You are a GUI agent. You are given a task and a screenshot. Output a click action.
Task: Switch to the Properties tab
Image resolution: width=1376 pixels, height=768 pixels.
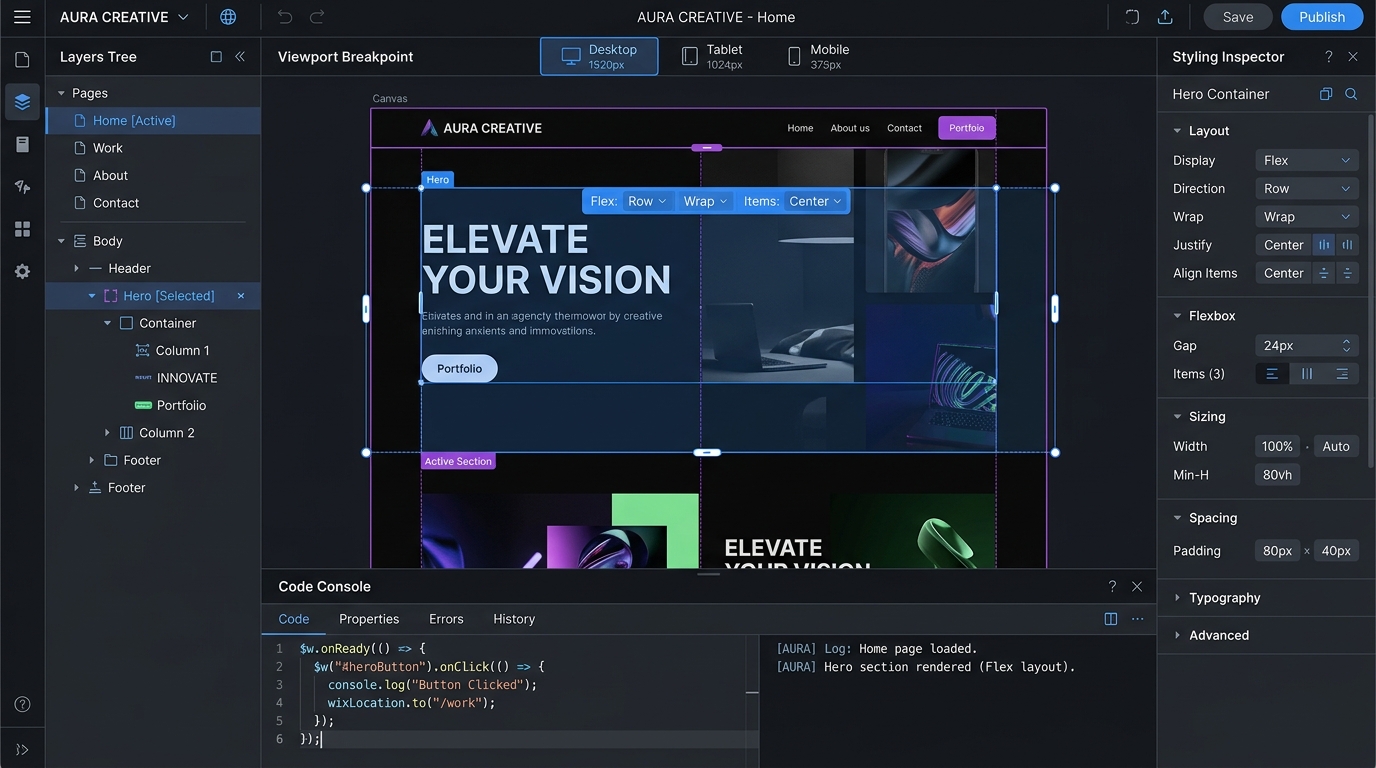[x=369, y=619]
